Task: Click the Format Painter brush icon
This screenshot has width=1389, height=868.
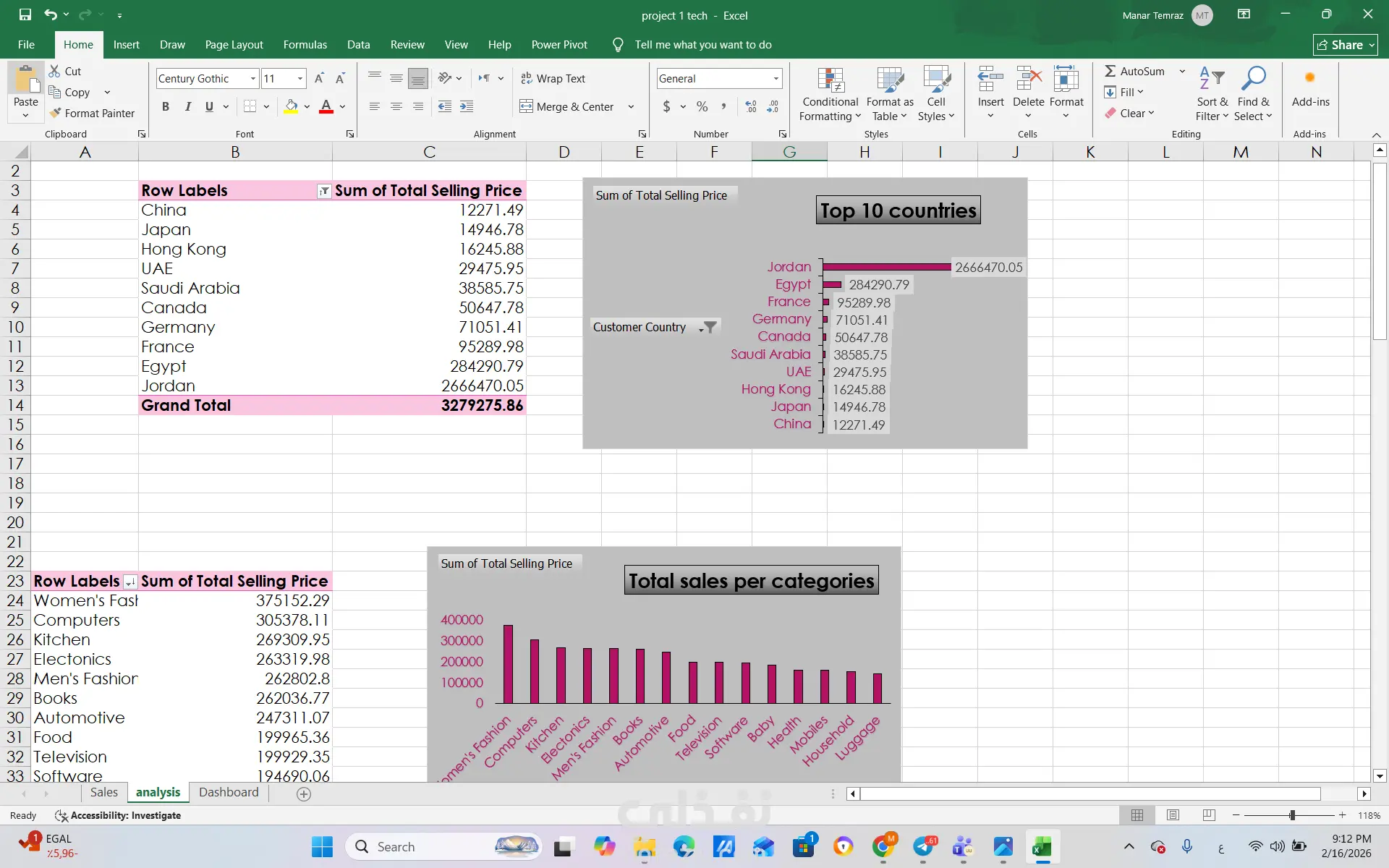Action: pos(56,113)
